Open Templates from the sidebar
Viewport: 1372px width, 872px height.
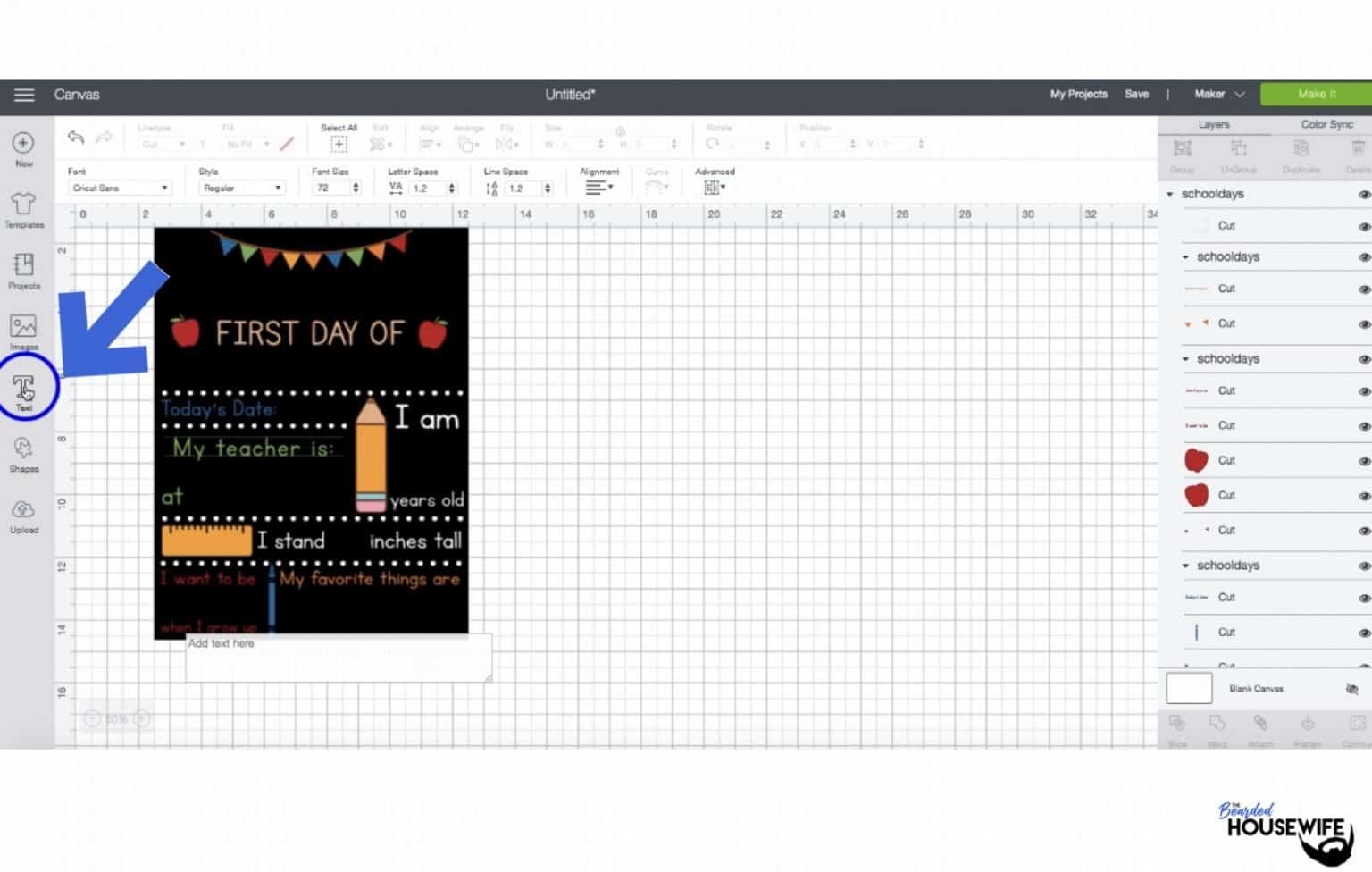23,209
